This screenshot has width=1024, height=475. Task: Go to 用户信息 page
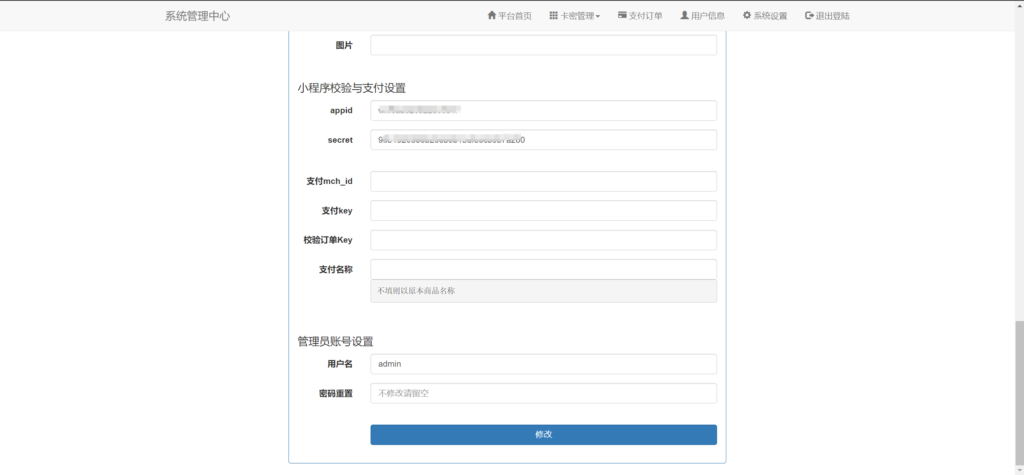(x=707, y=16)
